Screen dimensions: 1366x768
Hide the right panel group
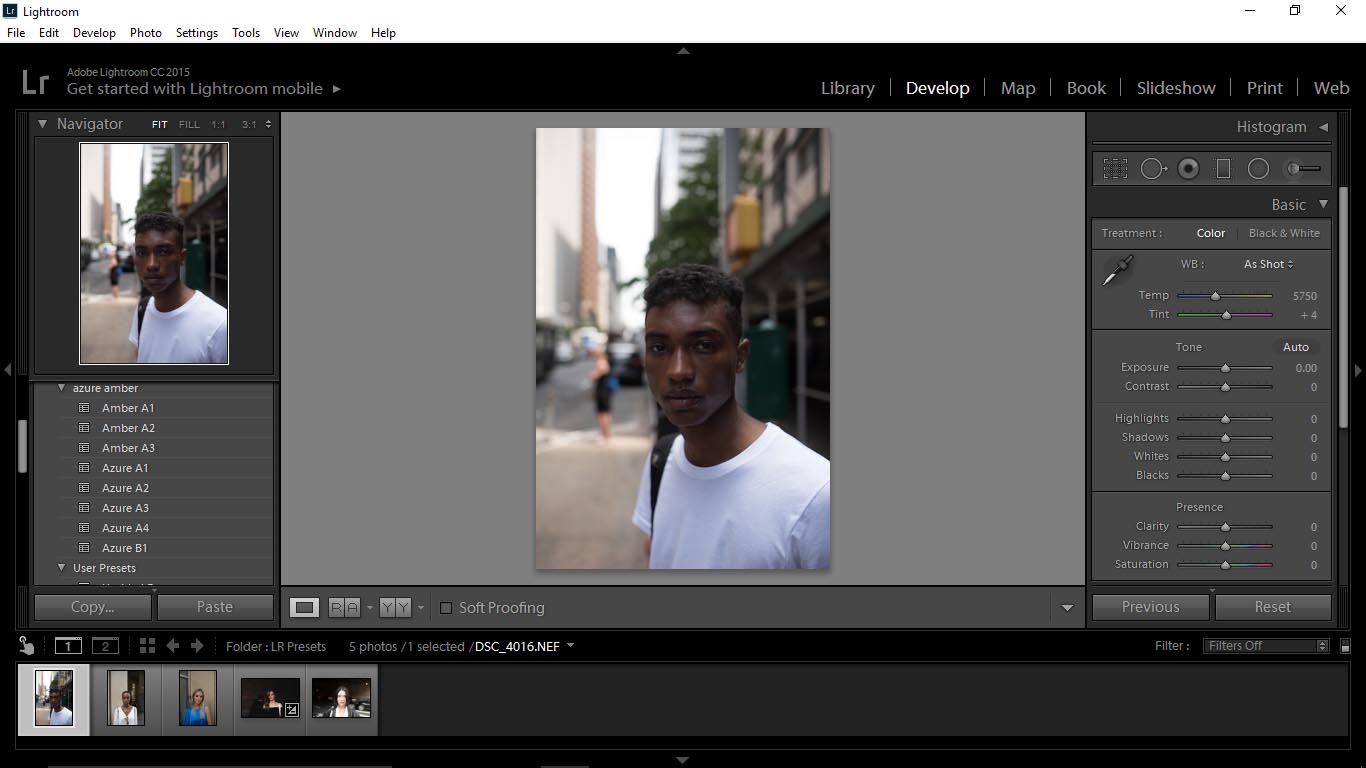coord(1358,370)
